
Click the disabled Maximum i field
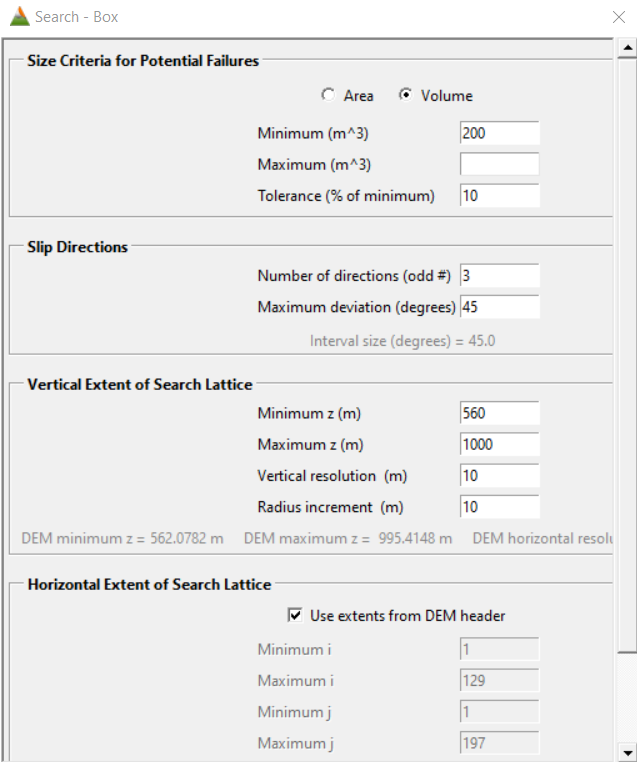(x=499, y=680)
